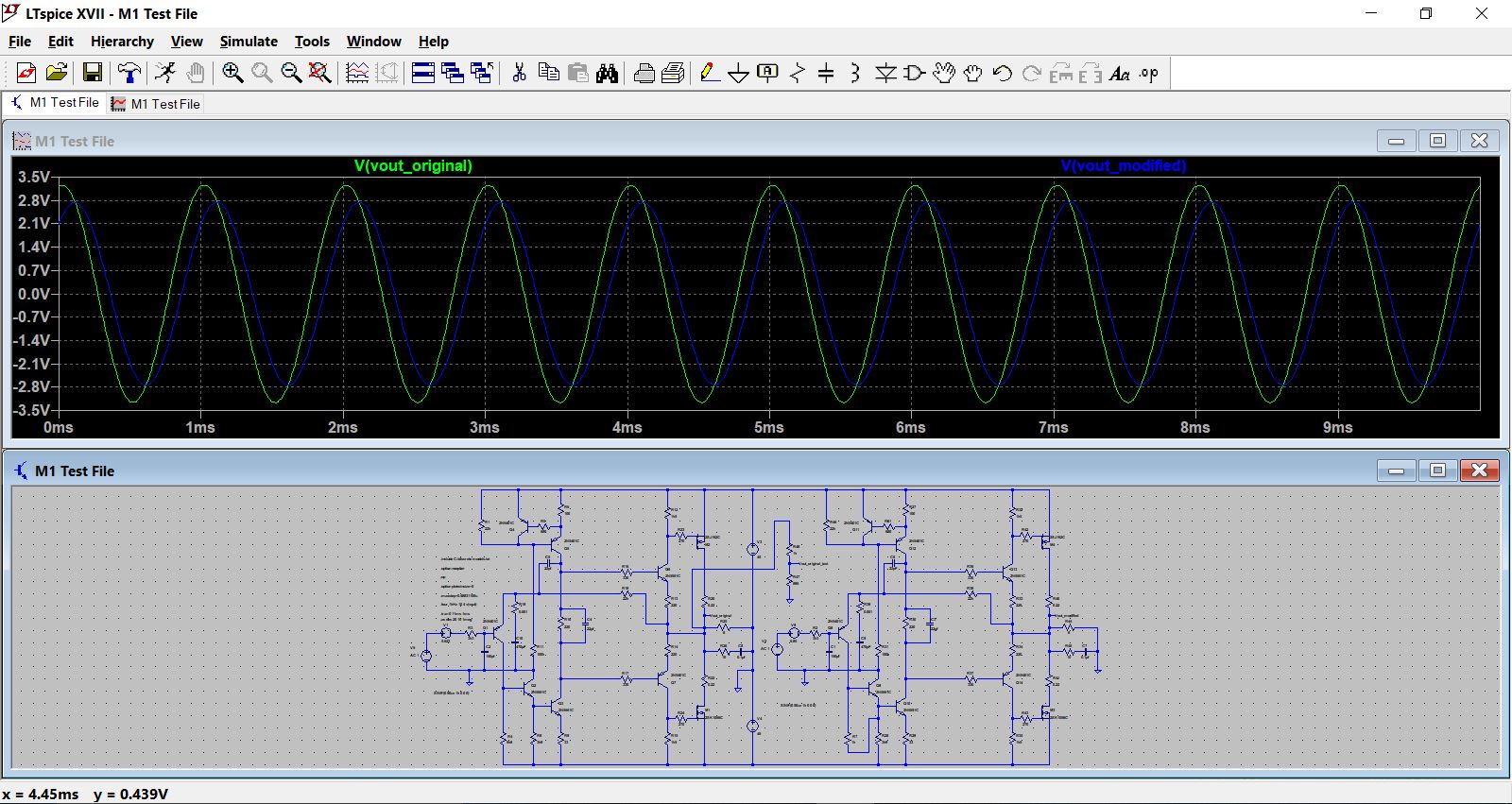Place a capacitor component

[x=826, y=73]
